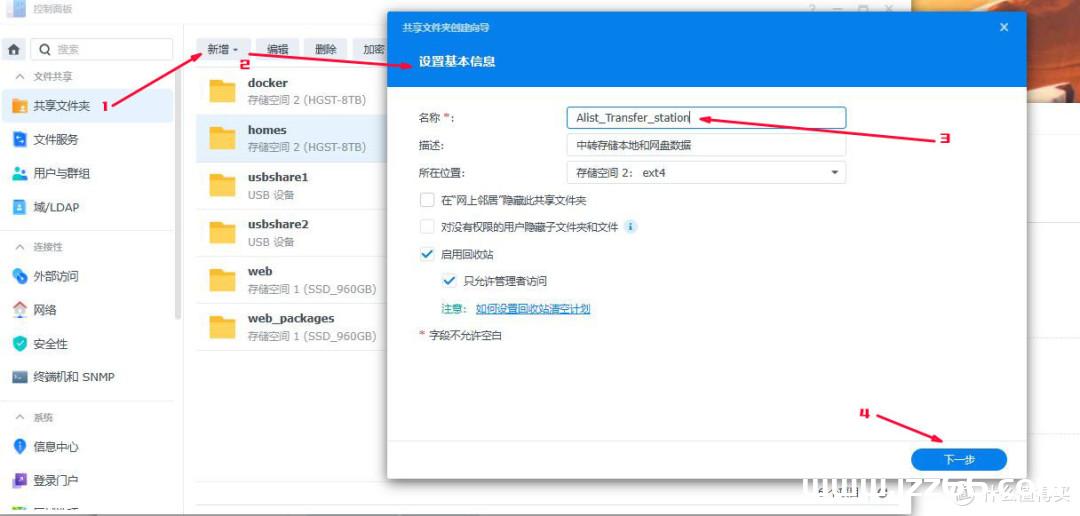Open the 如何设置回收站清空计划 link
The width and height of the screenshot is (1080, 516).
[533, 309]
